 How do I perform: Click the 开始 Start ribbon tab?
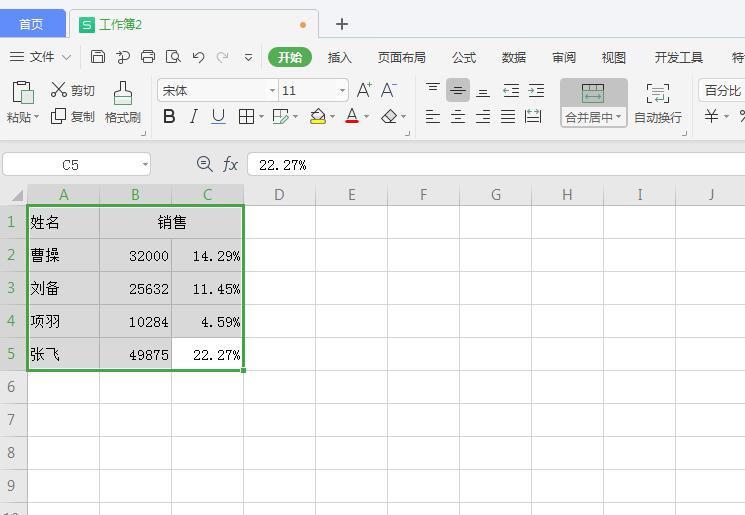pyautogui.click(x=290, y=57)
